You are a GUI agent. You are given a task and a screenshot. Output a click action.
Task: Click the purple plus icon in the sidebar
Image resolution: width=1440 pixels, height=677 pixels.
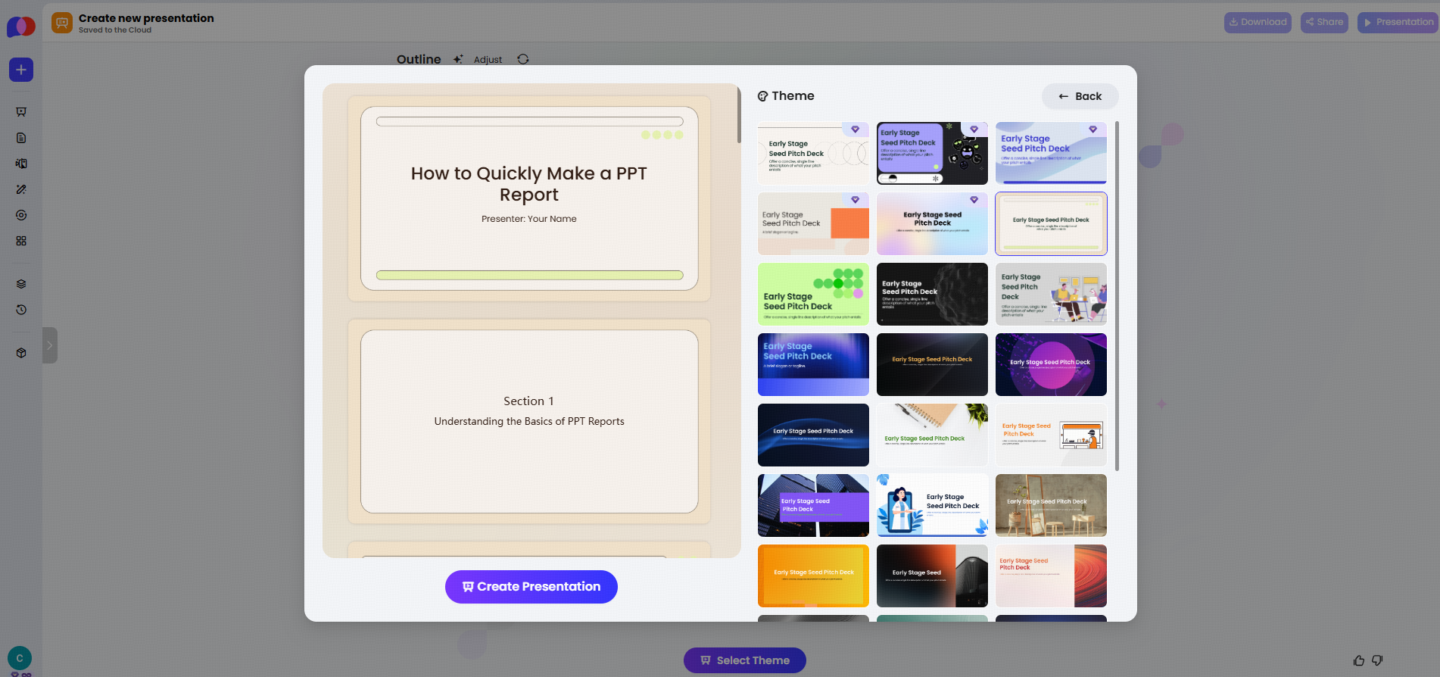point(20,69)
